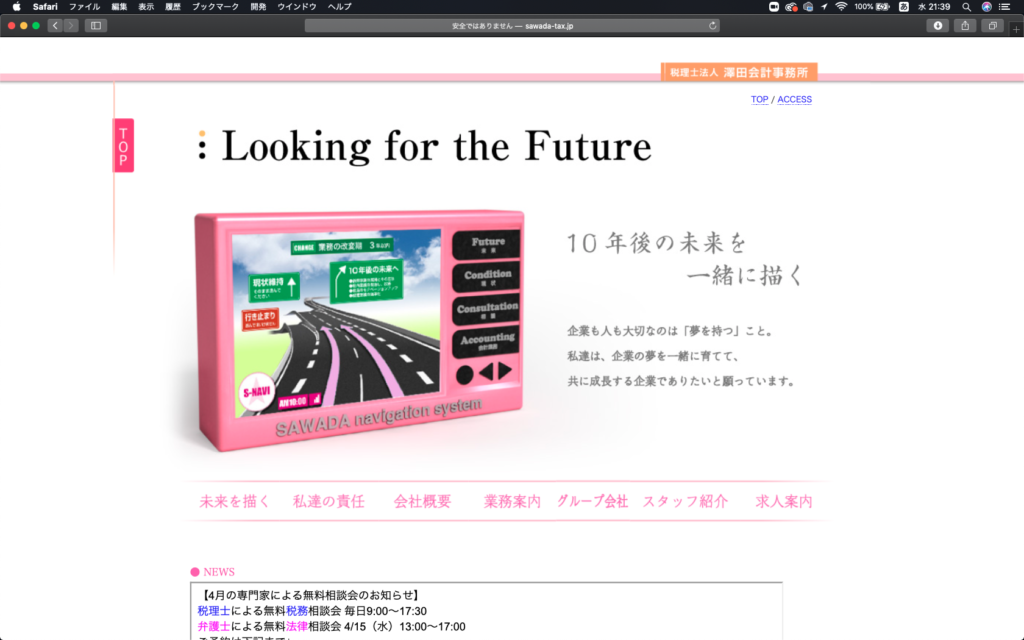Open the Safari app menu

click(x=45, y=7)
